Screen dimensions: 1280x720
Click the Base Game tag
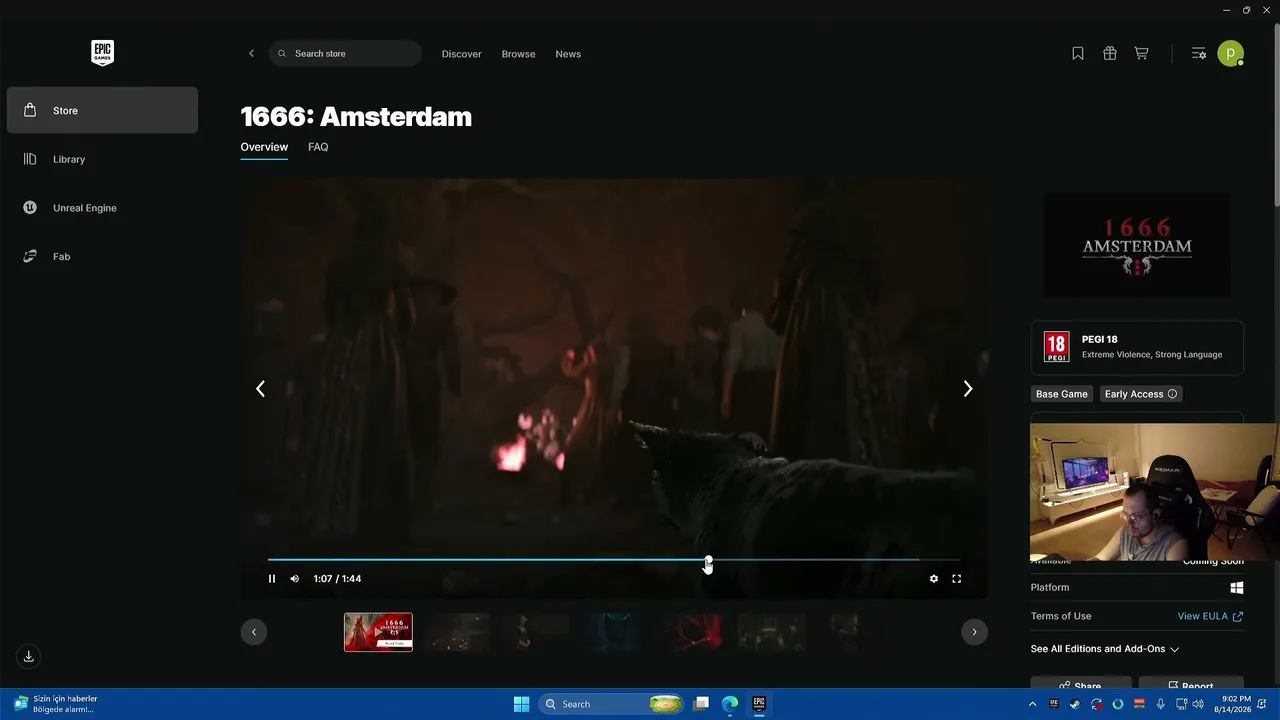click(x=1061, y=394)
